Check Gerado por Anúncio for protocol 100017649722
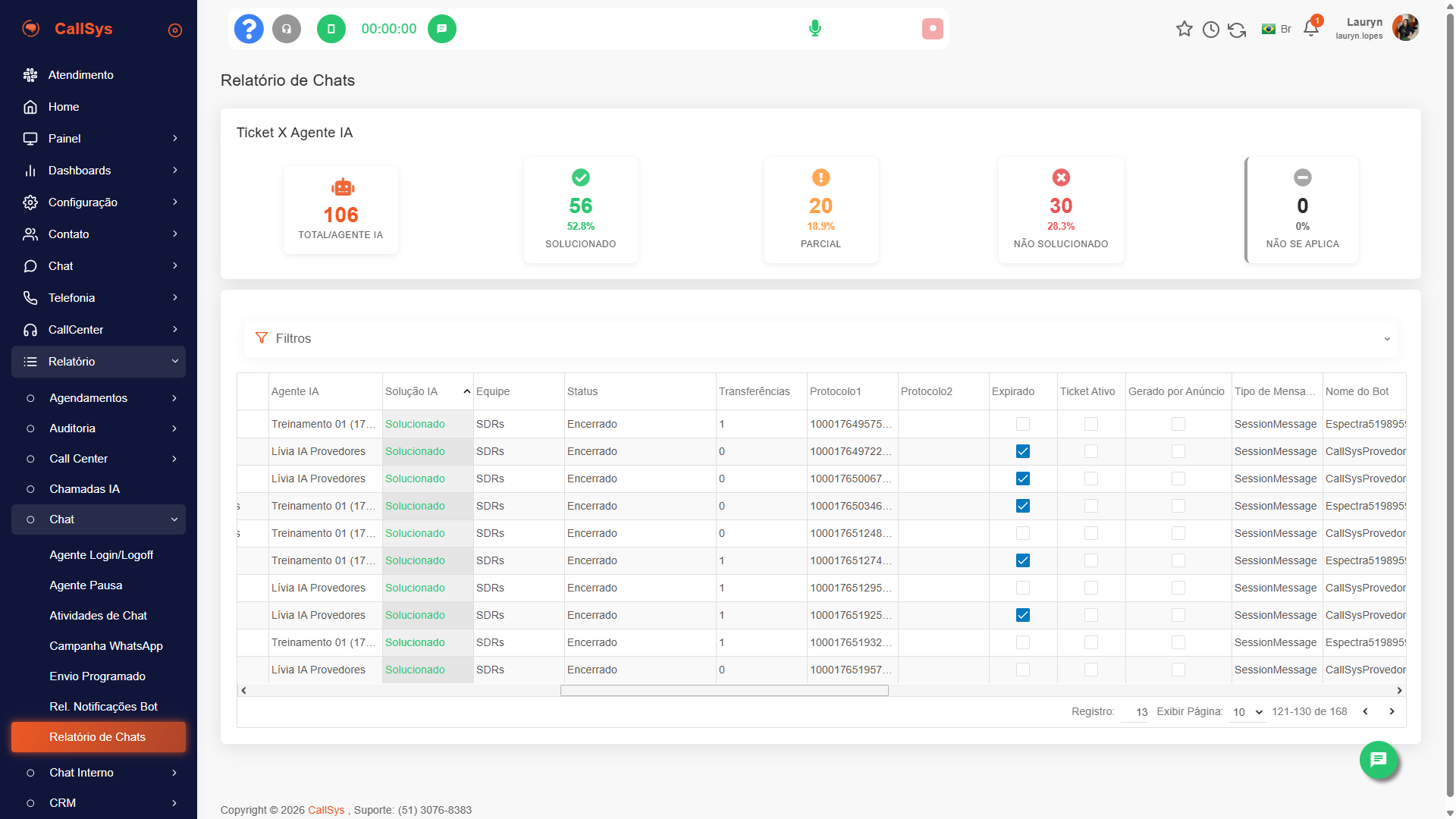The width and height of the screenshot is (1456, 819). tap(1178, 451)
